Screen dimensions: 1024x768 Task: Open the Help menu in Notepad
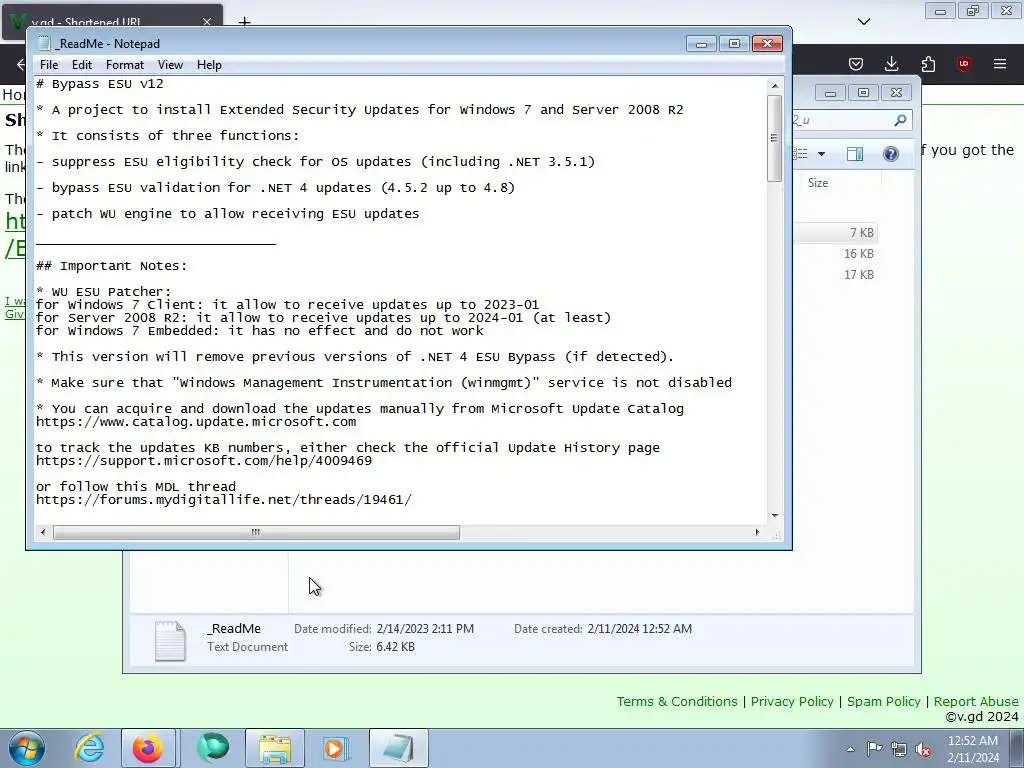tap(209, 65)
